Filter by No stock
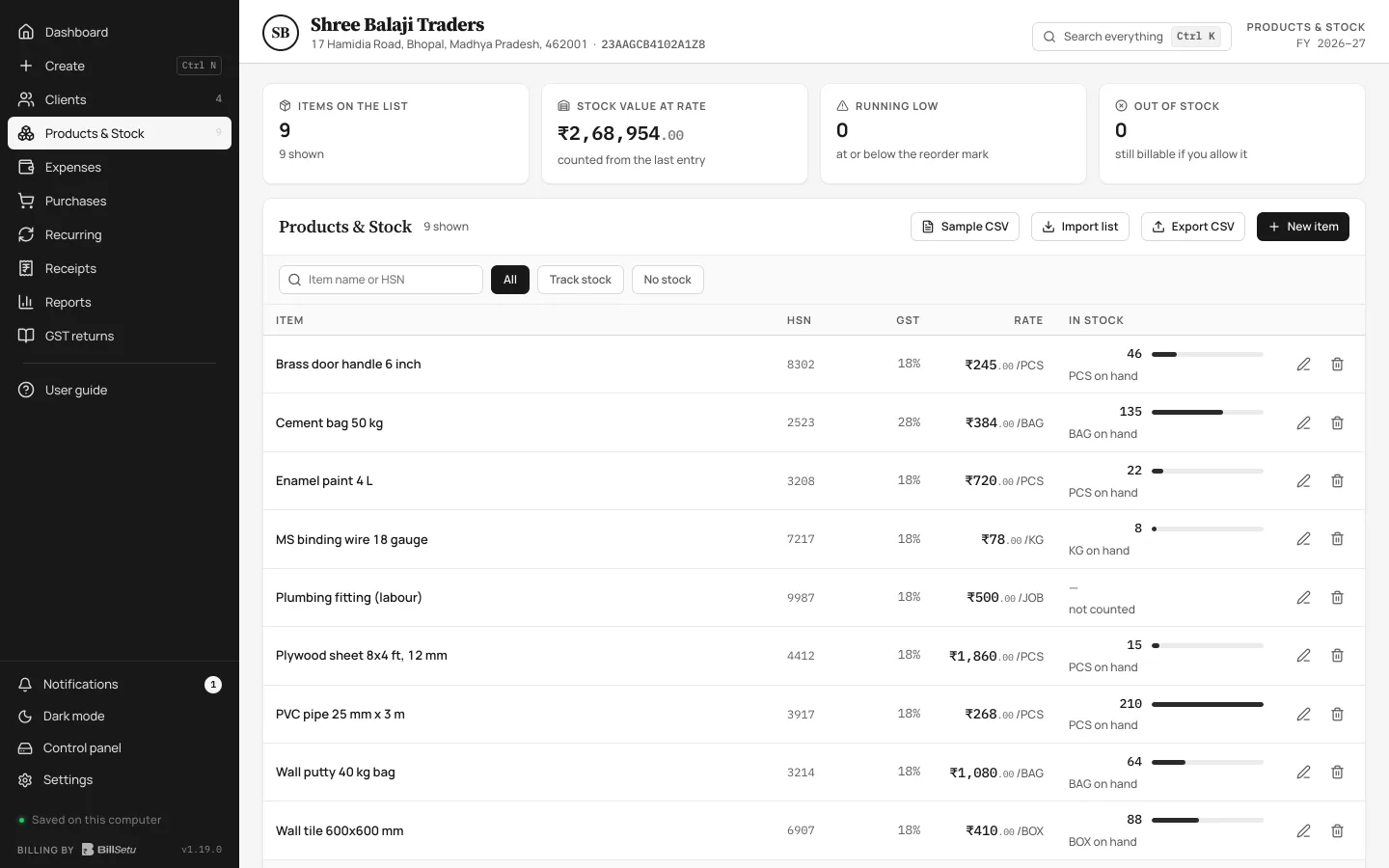Screen dimensions: 1389x868 (667, 280)
